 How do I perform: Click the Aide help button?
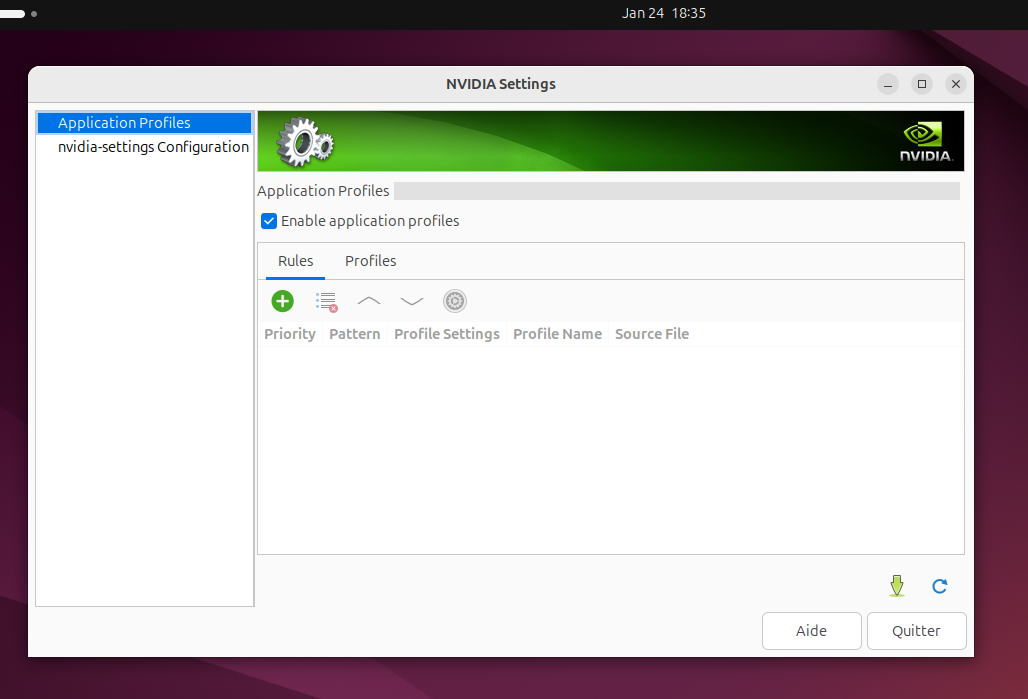click(x=812, y=631)
